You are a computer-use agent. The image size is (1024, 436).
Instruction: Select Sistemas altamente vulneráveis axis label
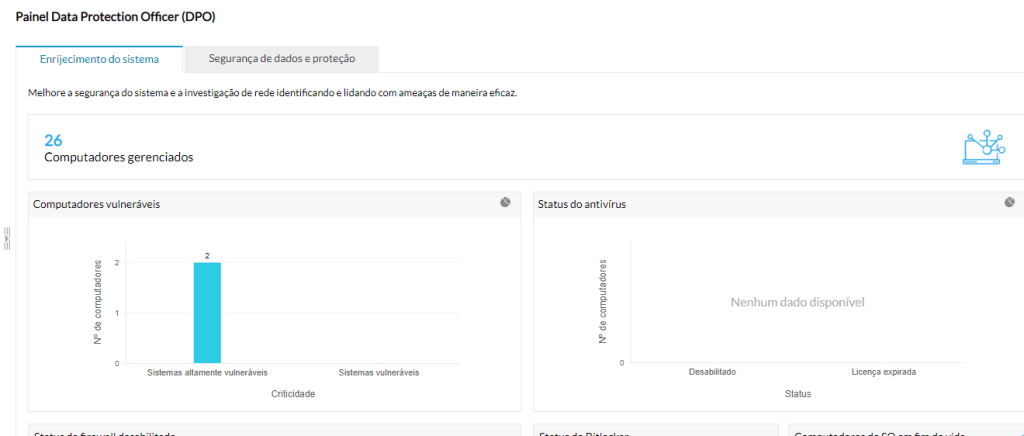(x=207, y=372)
